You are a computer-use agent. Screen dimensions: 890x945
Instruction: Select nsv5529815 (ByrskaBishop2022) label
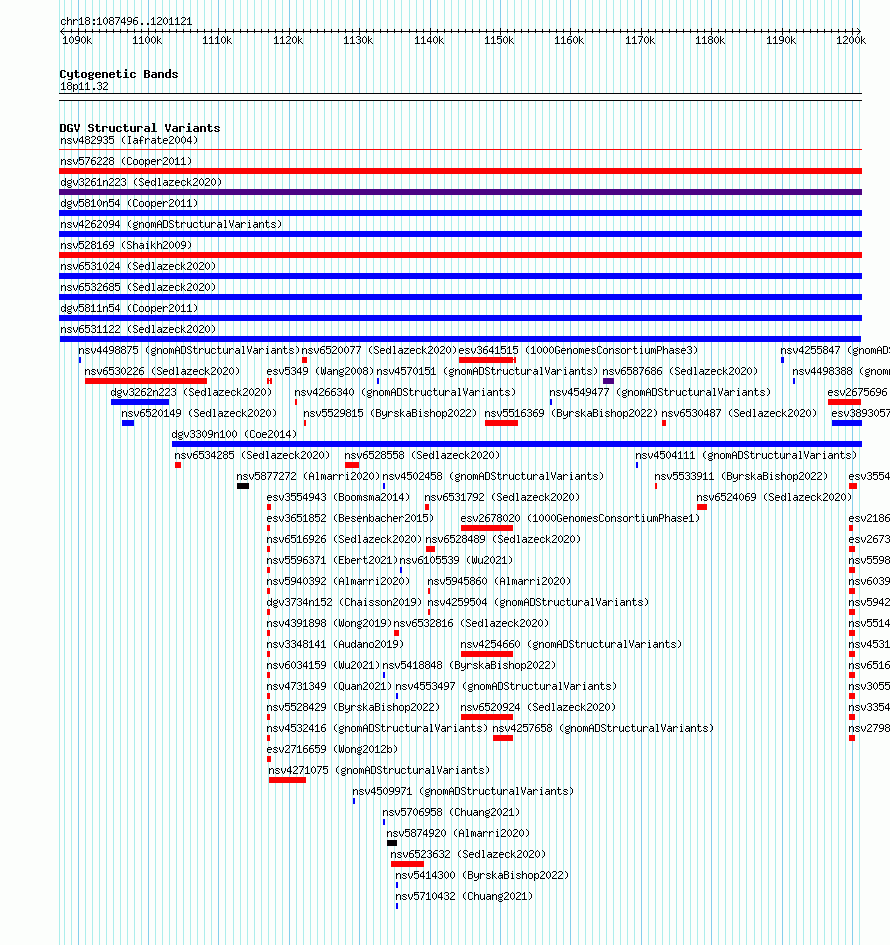click(390, 413)
